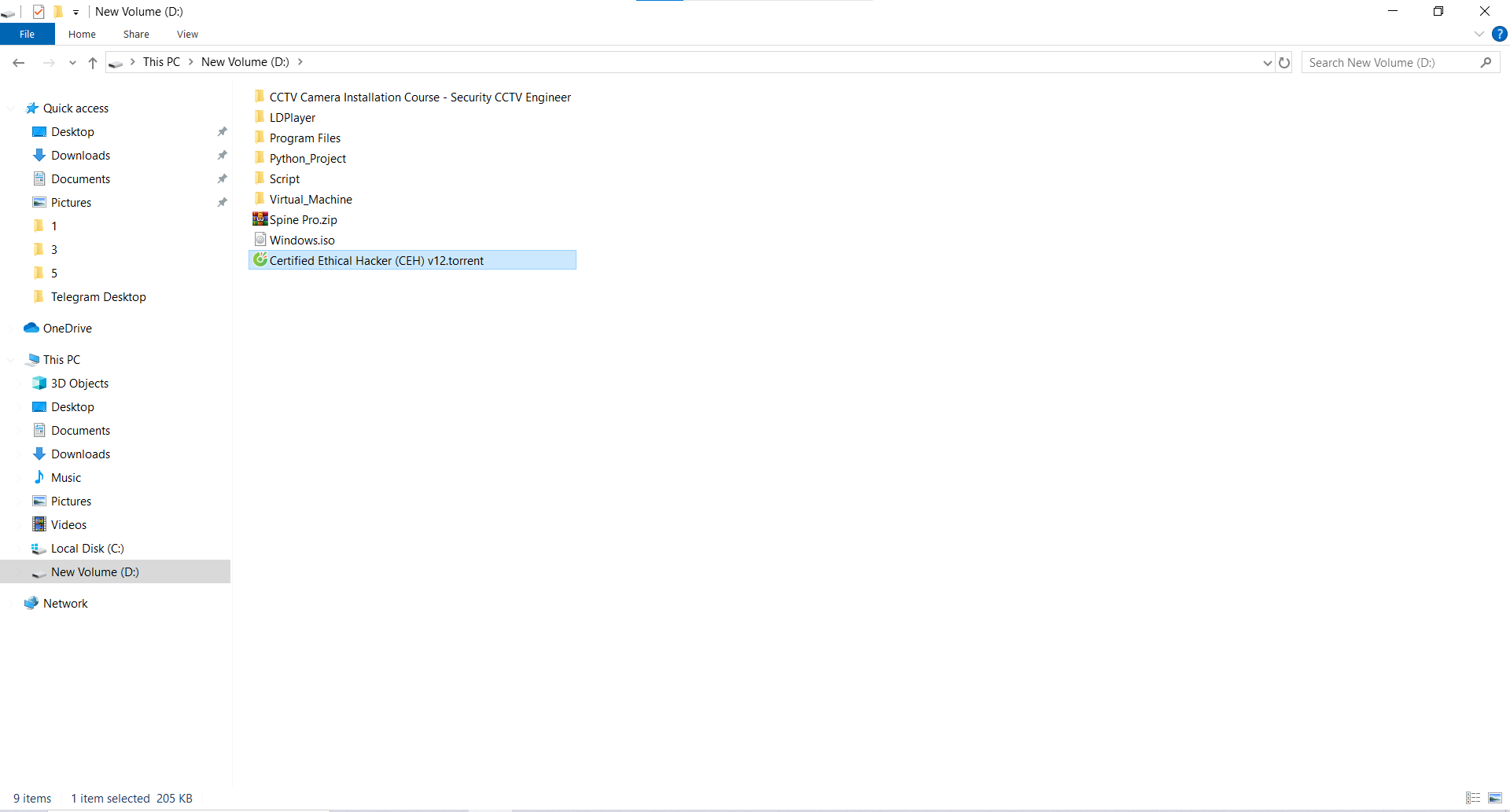Switch to Large icons view layout
This screenshot has width=1510, height=812.
point(1495,798)
